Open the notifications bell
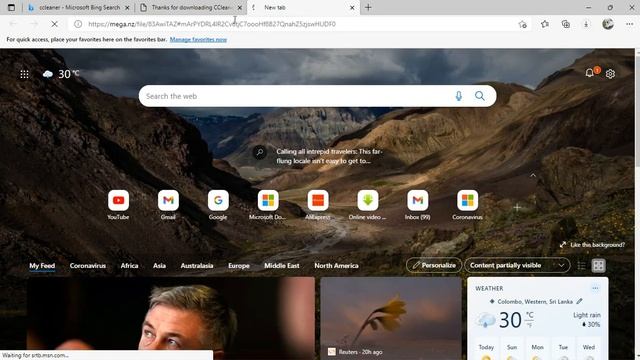Viewport: 640px width, 360px height. 590,73
